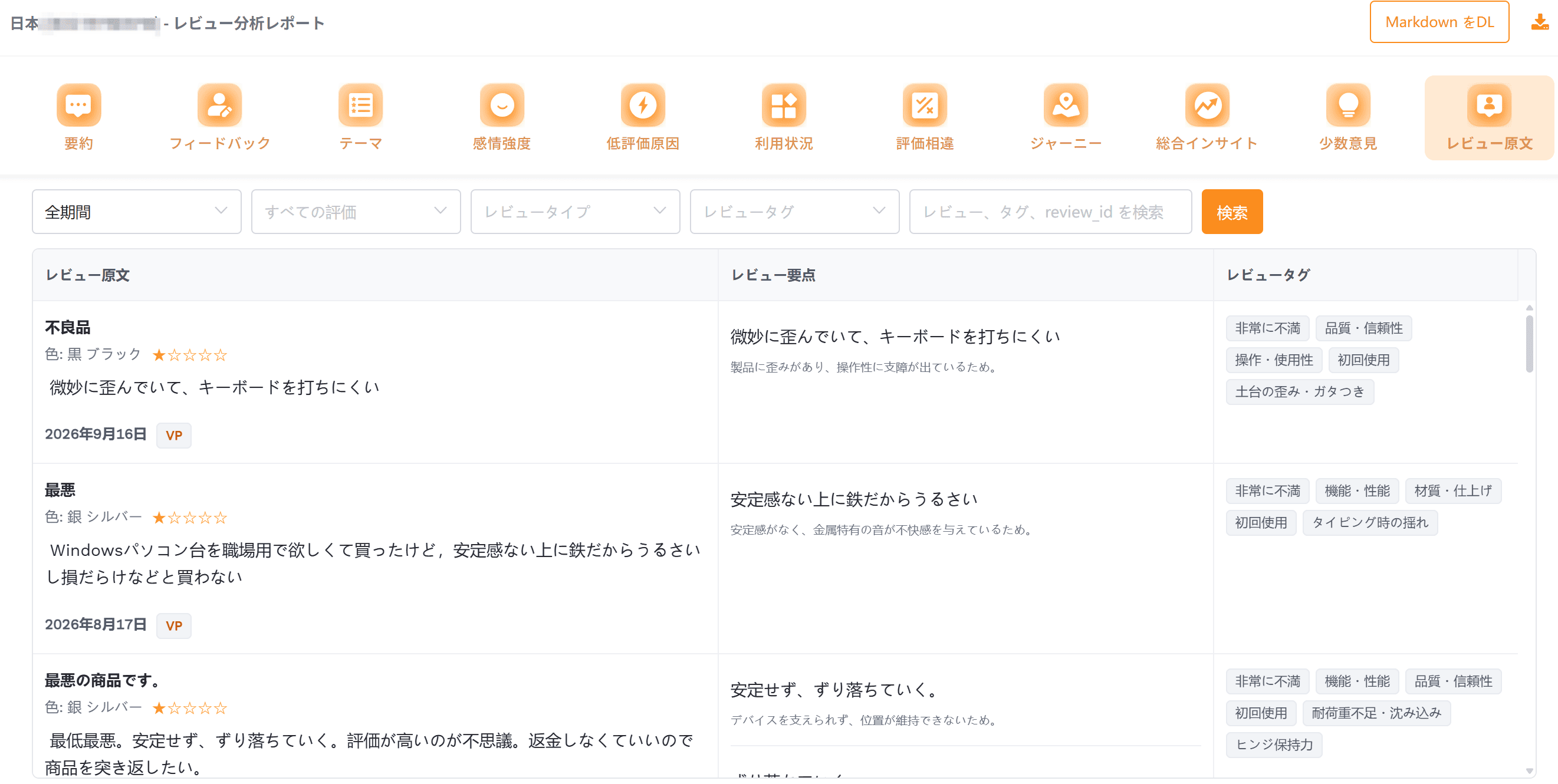Click star rating of the 最悪 review
1558x784 pixels.
coord(190,518)
